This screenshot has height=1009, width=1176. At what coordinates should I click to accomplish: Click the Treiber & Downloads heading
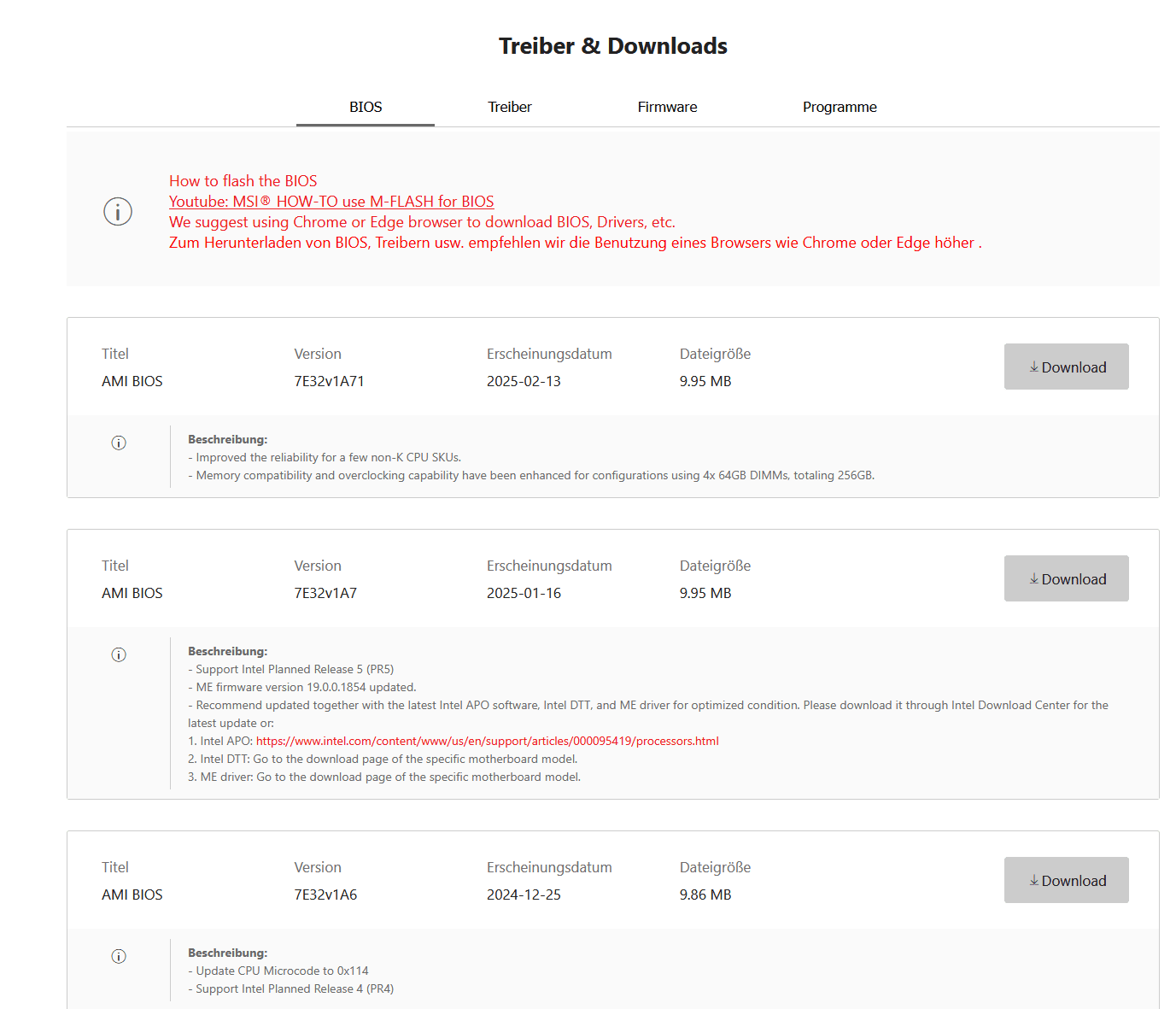pos(613,46)
